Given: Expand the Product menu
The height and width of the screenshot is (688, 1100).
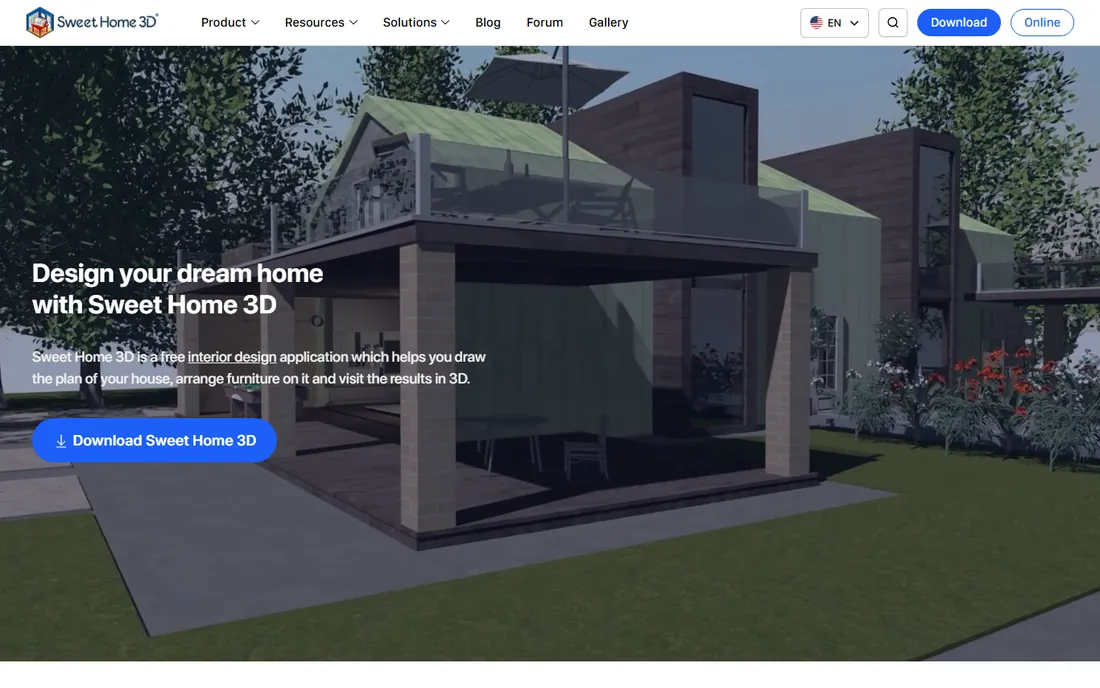Looking at the screenshot, I should coord(230,22).
